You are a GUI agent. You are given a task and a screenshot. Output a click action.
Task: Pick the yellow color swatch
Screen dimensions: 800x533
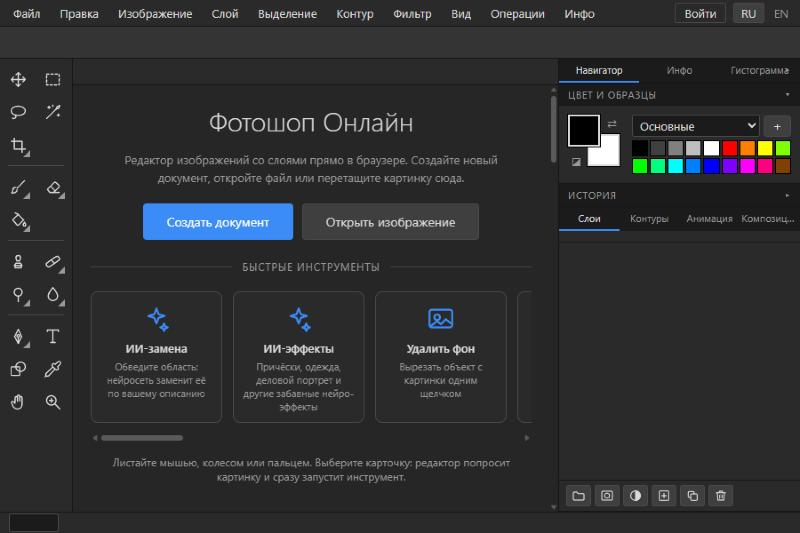click(765, 148)
